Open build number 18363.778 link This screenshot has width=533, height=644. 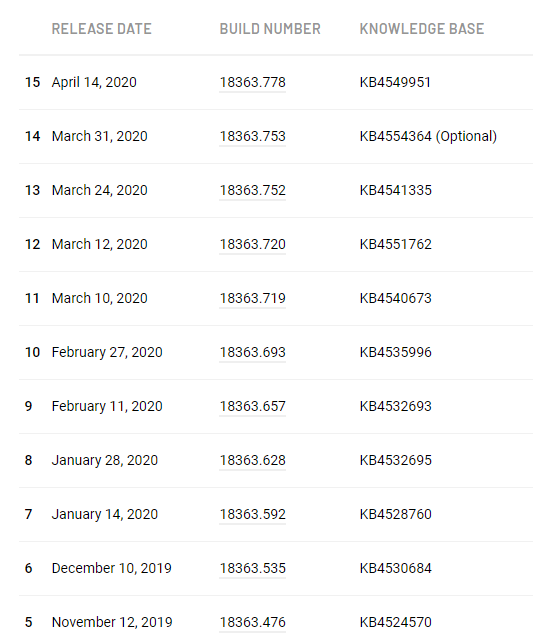[253, 82]
